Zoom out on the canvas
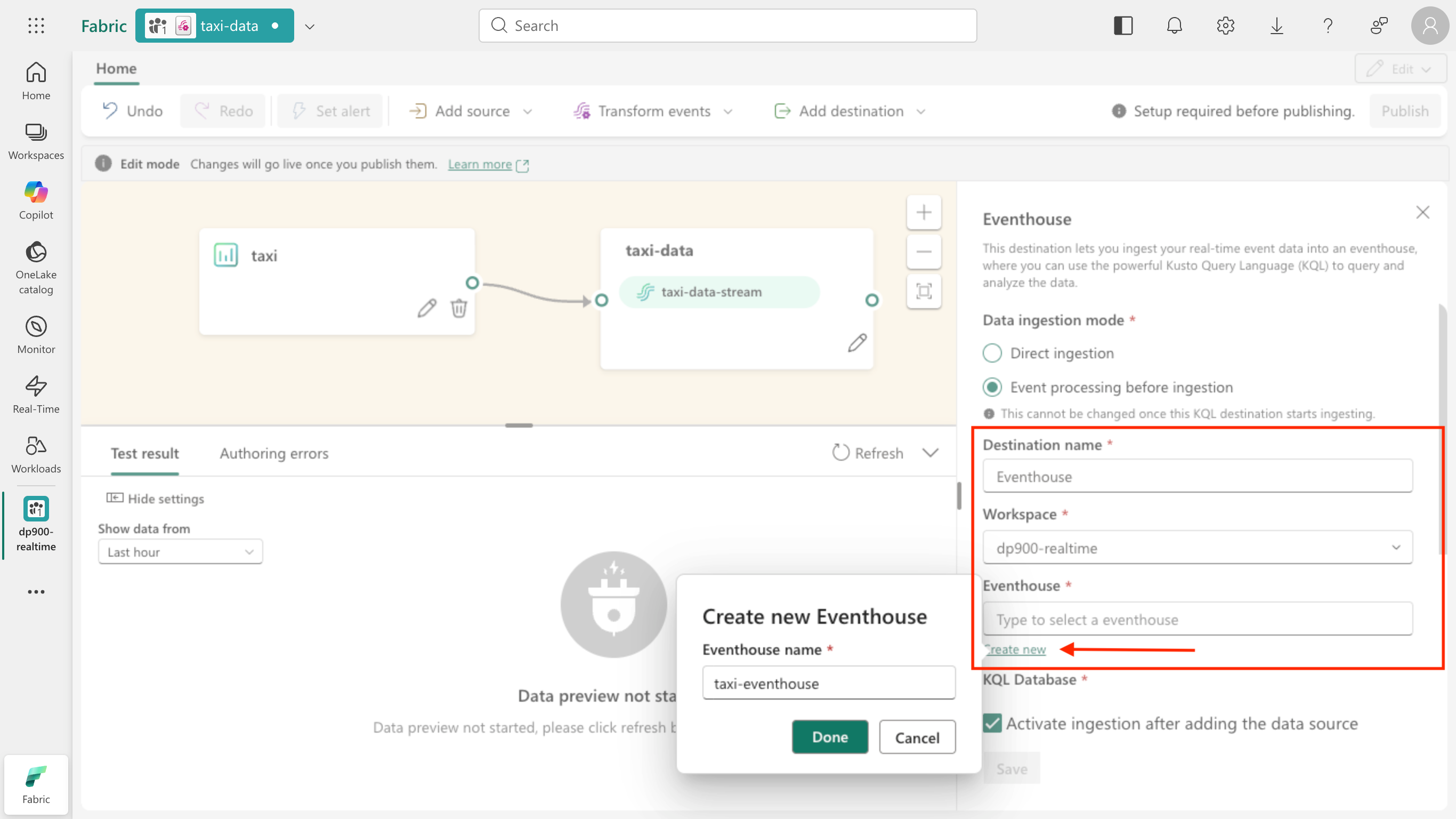Viewport: 1456px width, 819px height. tap(924, 252)
